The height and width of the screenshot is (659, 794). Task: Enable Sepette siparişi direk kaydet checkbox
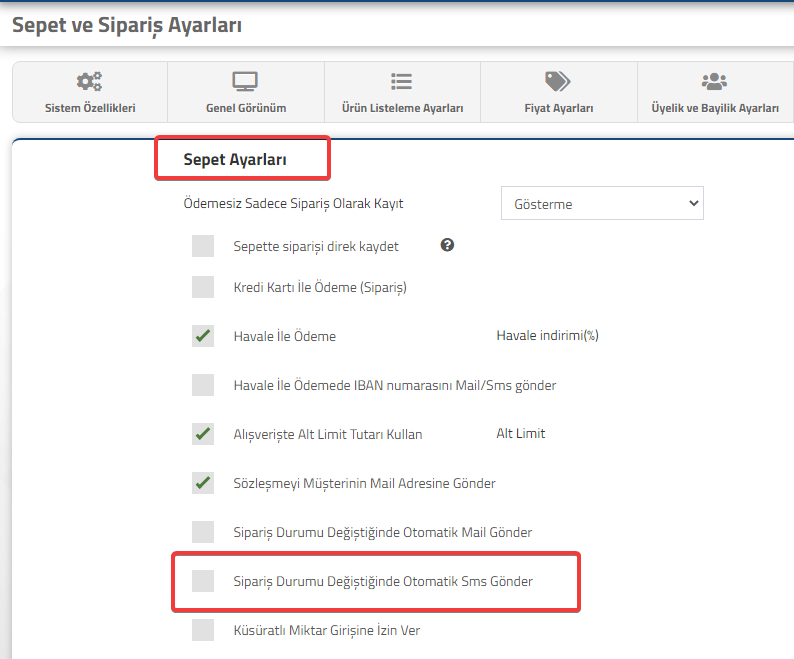(203, 246)
